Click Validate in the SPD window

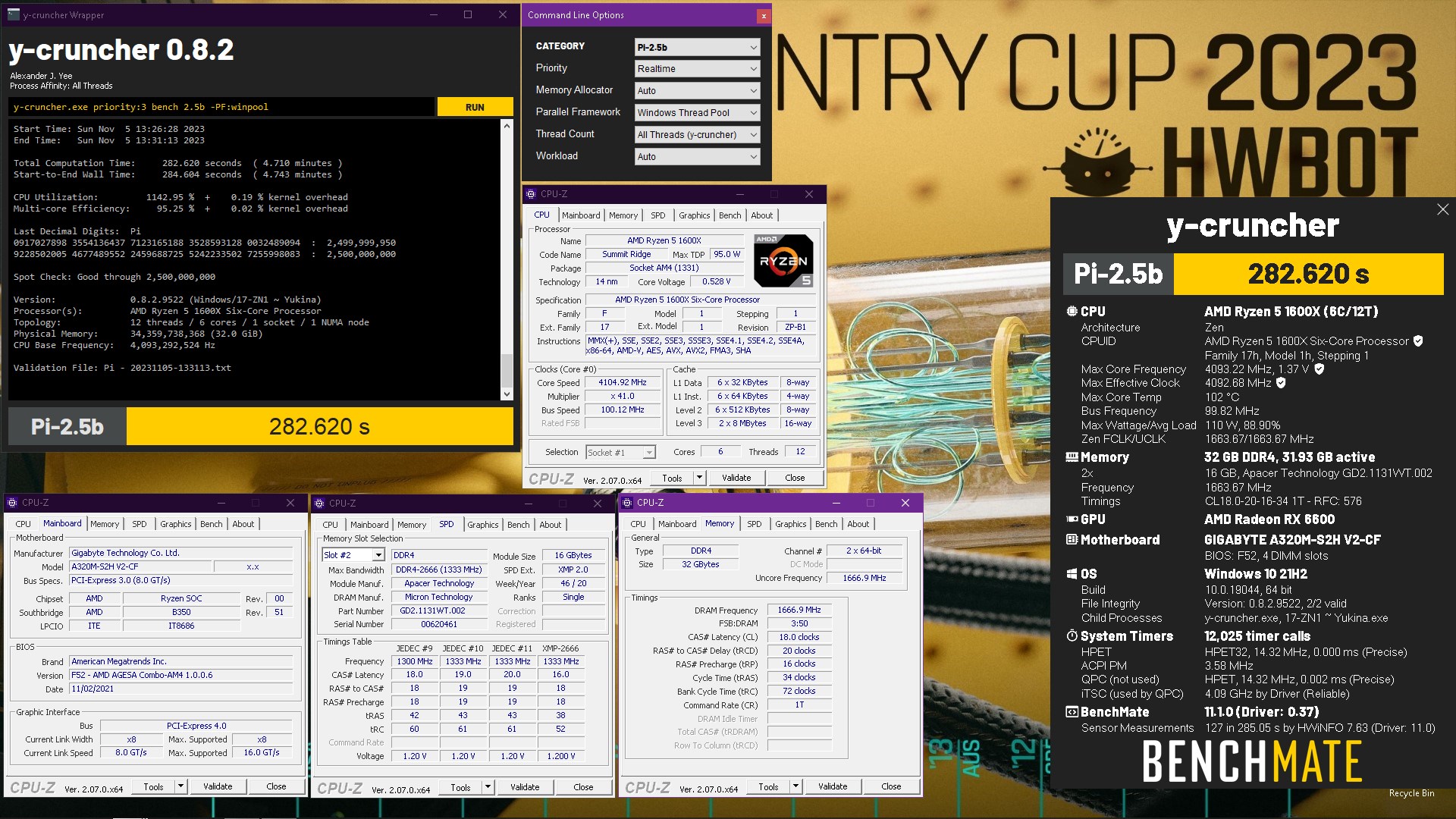tap(525, 788)
